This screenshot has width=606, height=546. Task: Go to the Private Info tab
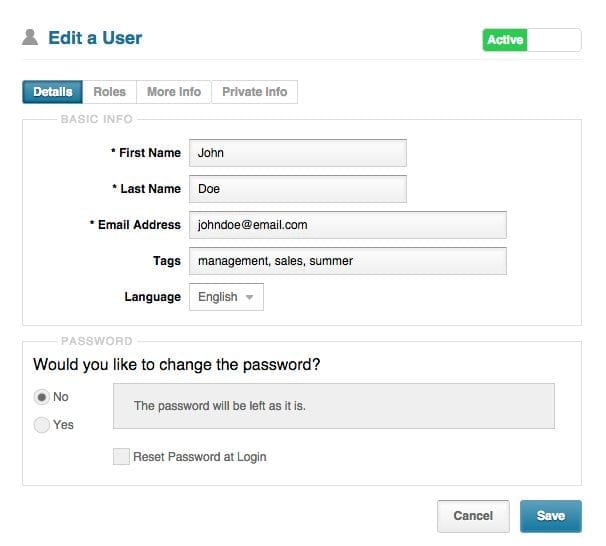255,92
